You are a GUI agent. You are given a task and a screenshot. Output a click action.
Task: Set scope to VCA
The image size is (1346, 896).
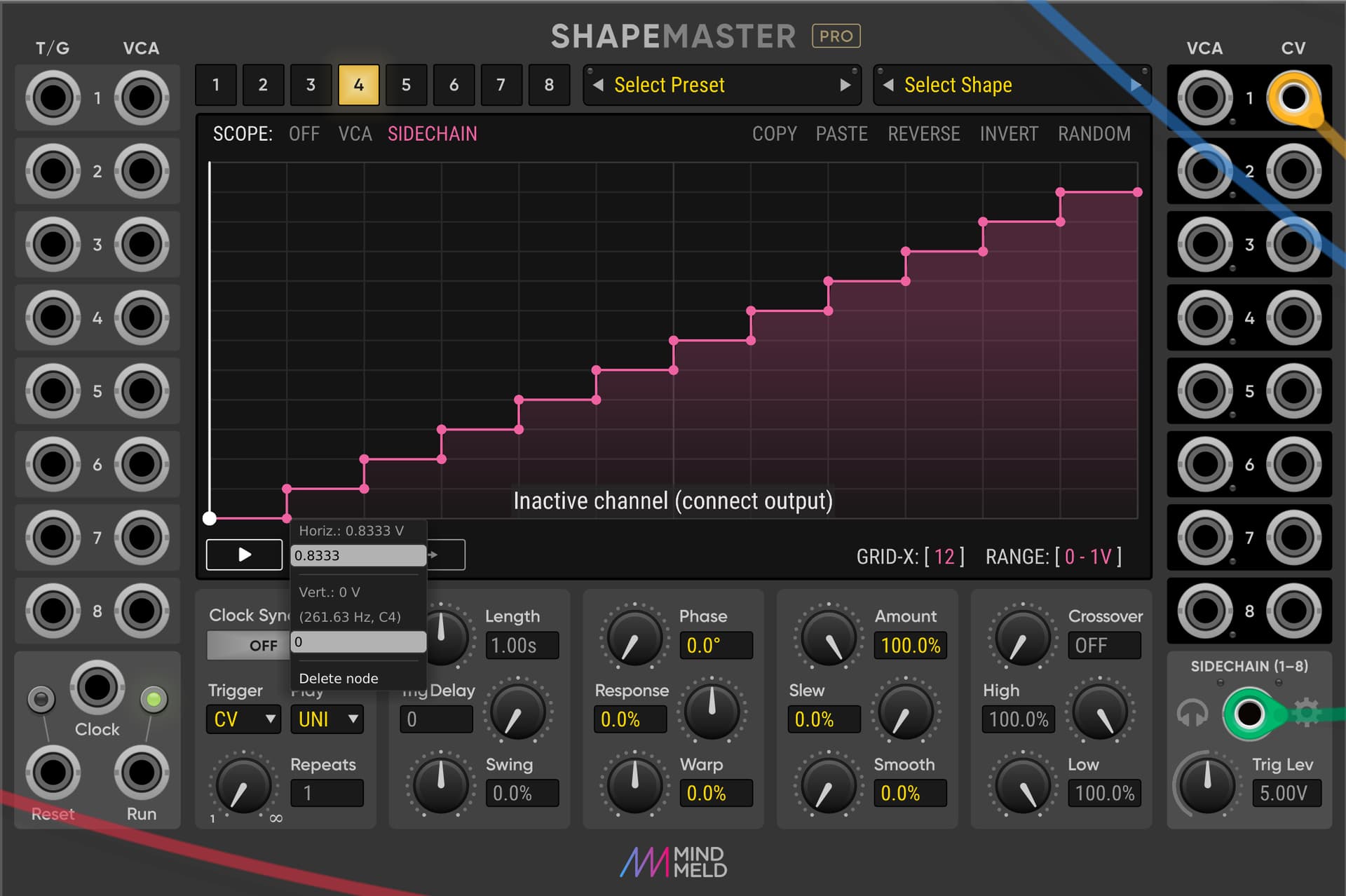tap(355, 134)
